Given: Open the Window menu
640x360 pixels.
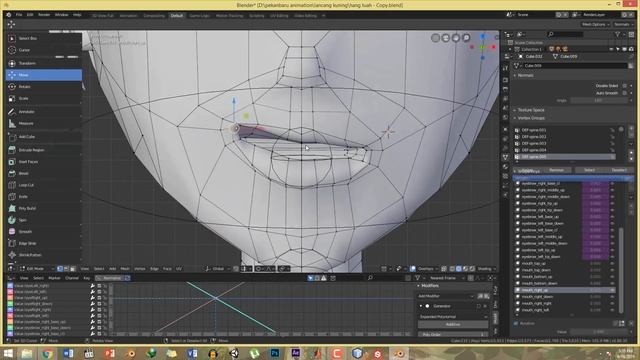Looking at the screenshot, I should 62,15.
